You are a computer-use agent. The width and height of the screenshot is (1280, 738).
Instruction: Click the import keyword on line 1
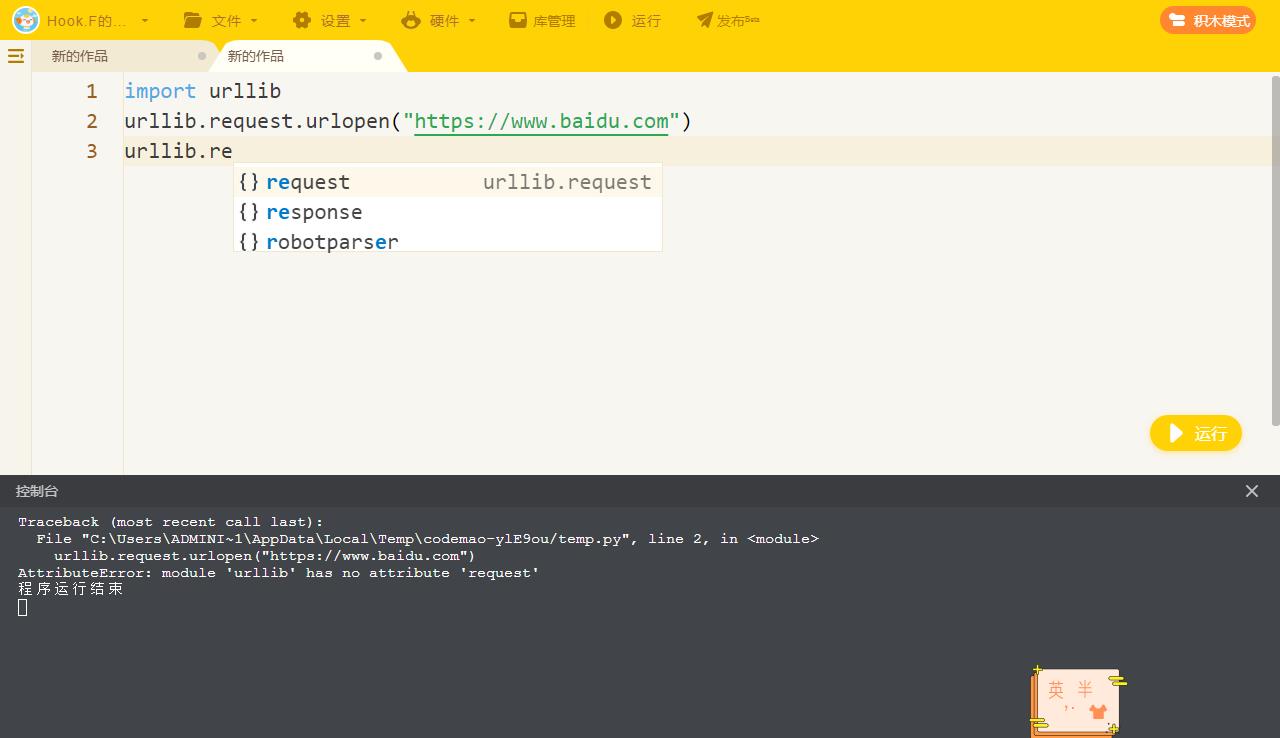160,91
